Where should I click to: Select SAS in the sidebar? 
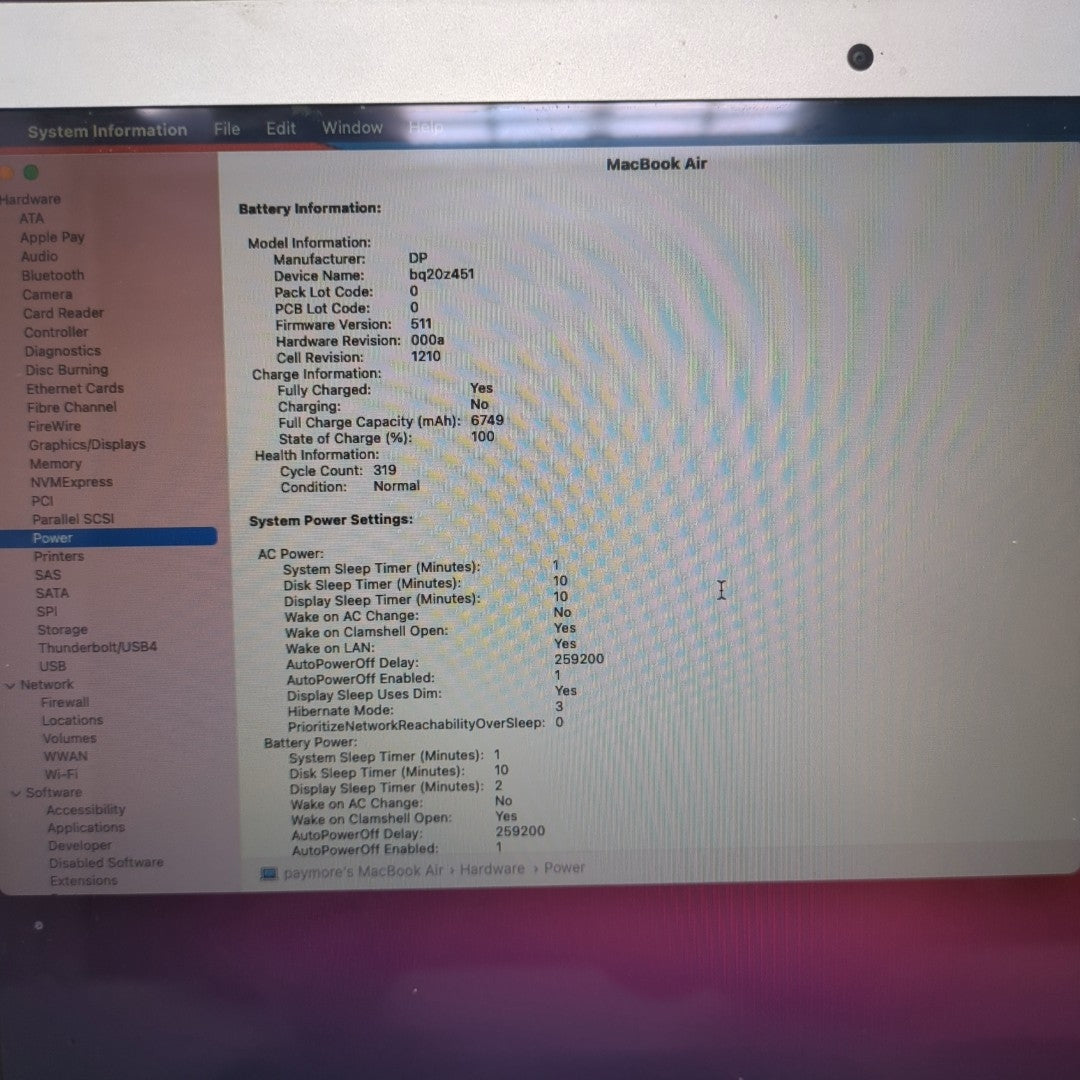coord(48,575)
